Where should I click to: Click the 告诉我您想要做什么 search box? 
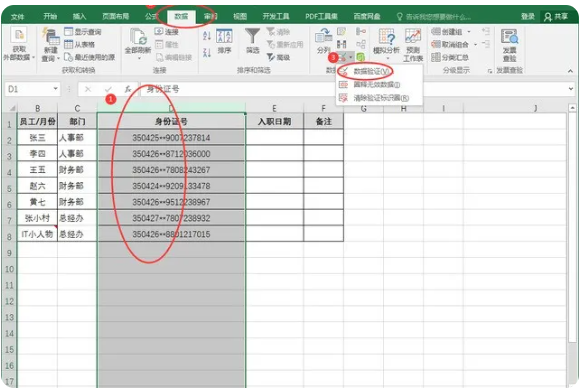(x=434, y=17)
